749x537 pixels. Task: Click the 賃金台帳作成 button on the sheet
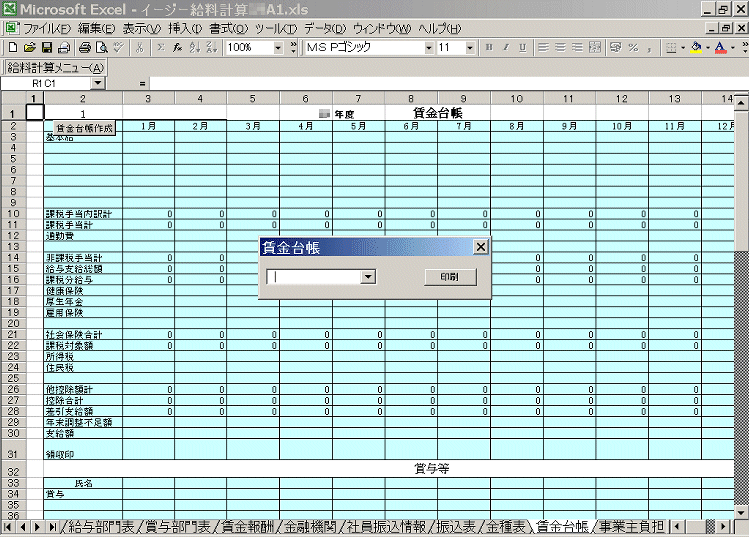click(84, 128)
